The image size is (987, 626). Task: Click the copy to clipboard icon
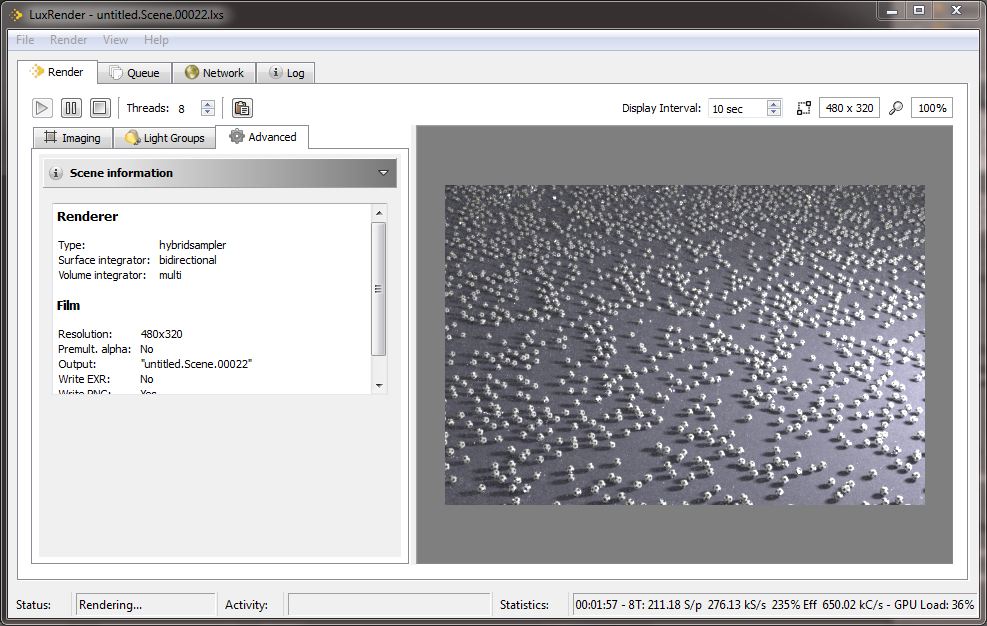[241, 108]
